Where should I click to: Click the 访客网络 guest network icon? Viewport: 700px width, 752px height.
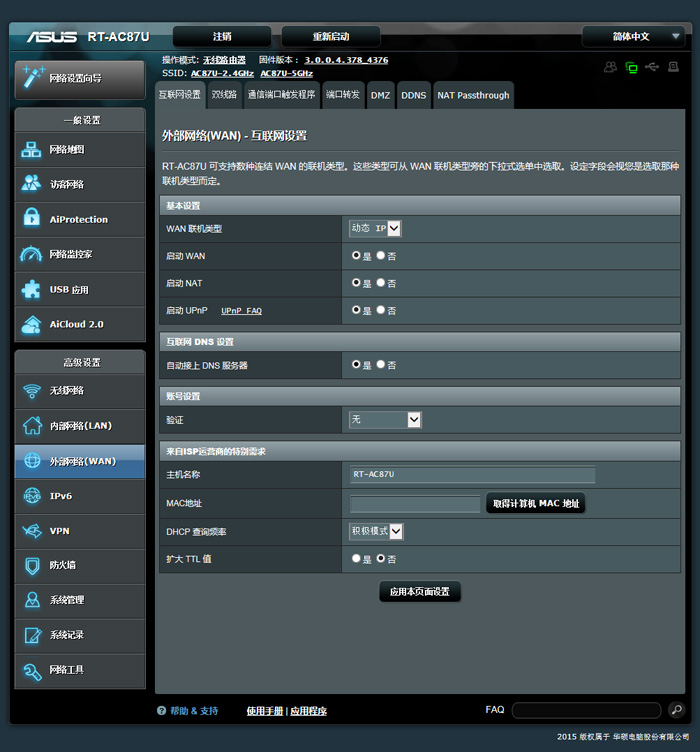coord(31,183)
